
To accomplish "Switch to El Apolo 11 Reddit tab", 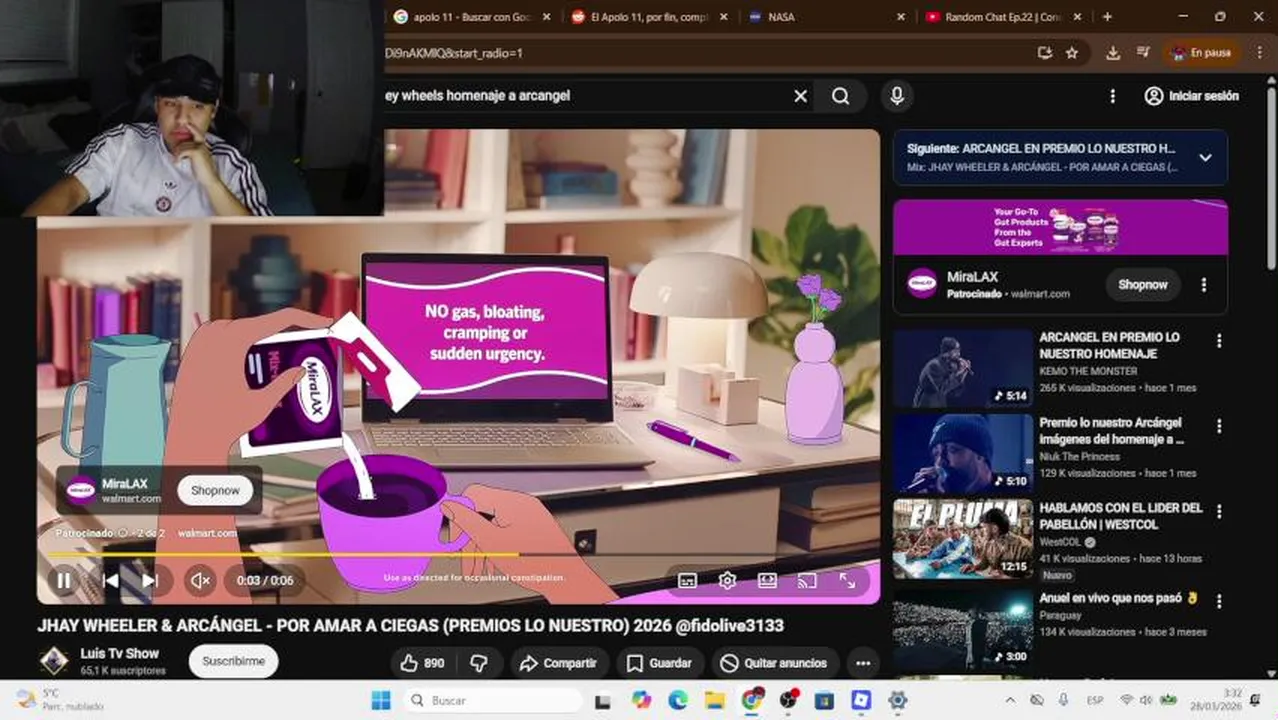I will pos(647,17).
